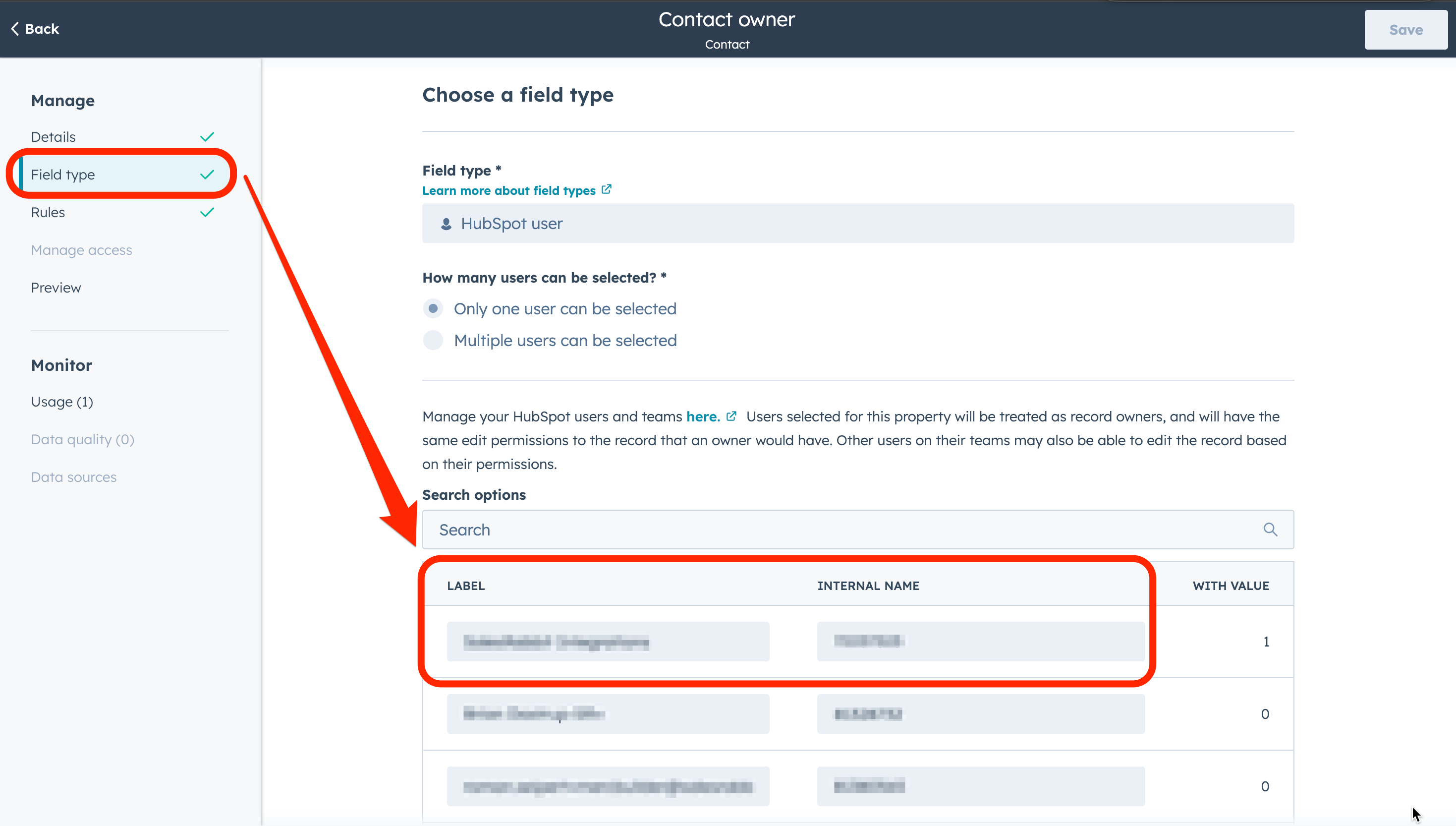1456x826 pixels.
Task: Click the search magnifier icon
Action: (1270, 530)
